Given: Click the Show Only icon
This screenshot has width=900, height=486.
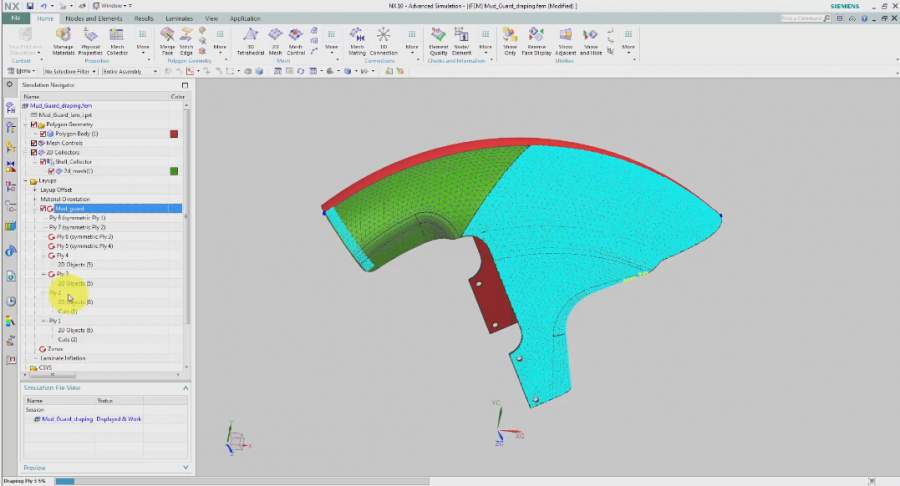Looking at the screenshot, I should click(x=510, y=42).
